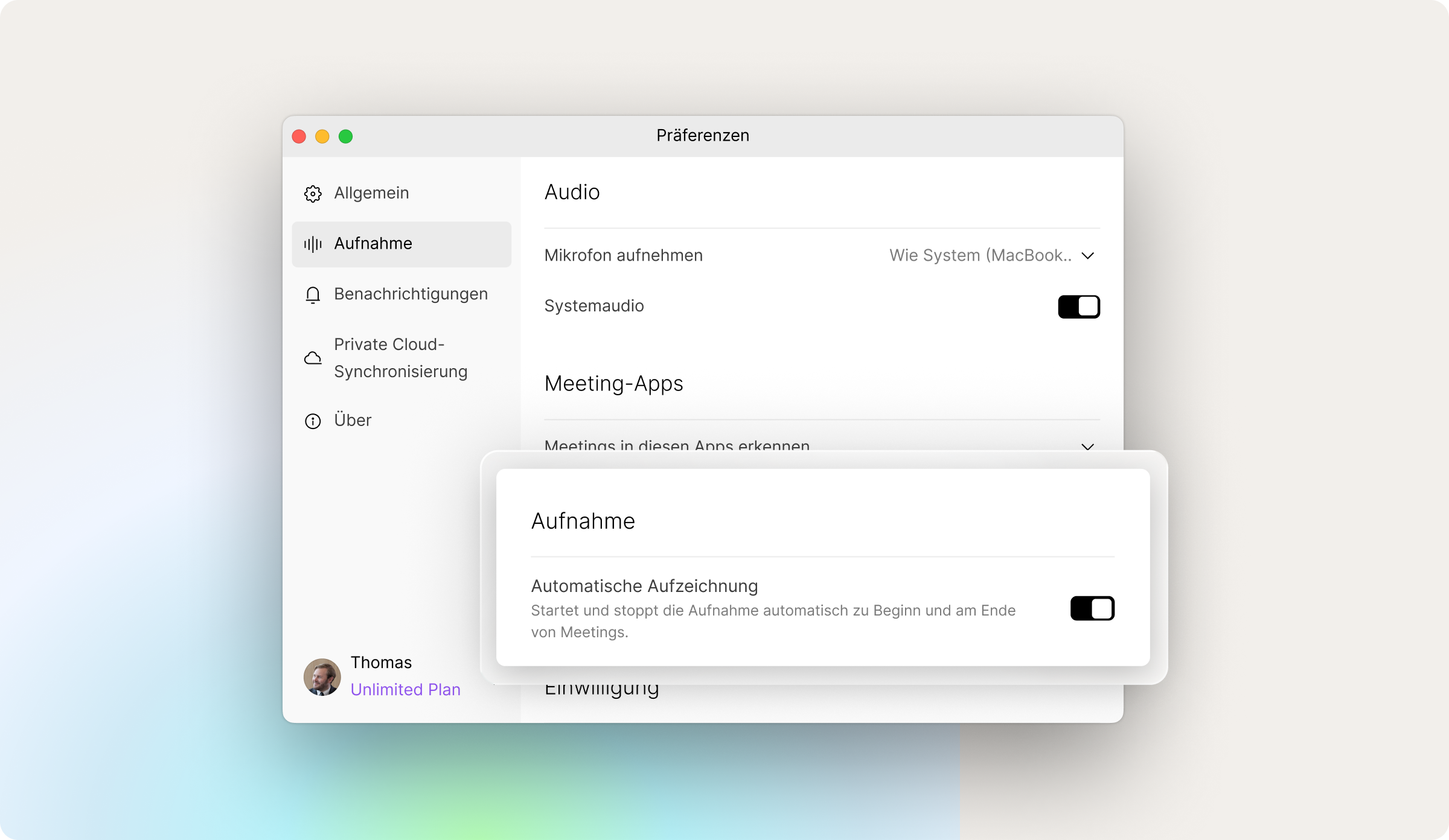The image size is (1449, 840).
Task: Open the Allgemein preferences tab
Action: click(371, 193)
